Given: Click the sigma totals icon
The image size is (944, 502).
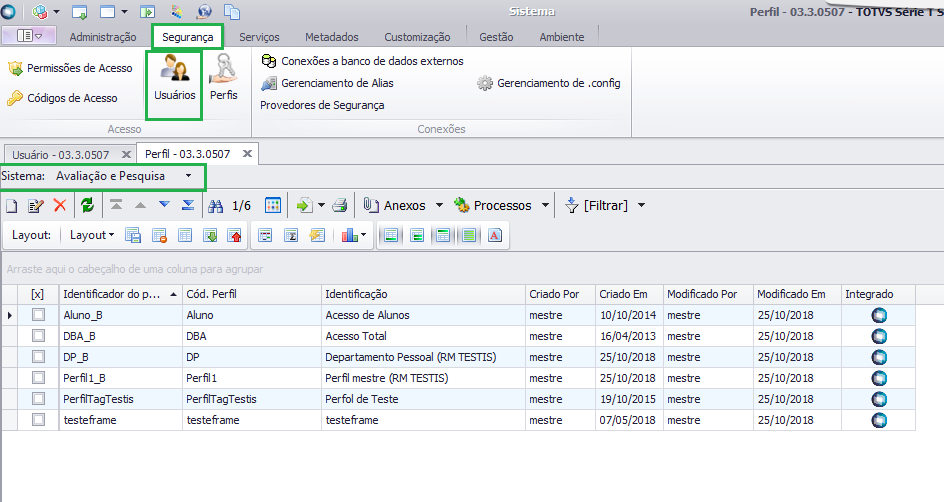Looking at the screenshot, I should coord(291,235).
